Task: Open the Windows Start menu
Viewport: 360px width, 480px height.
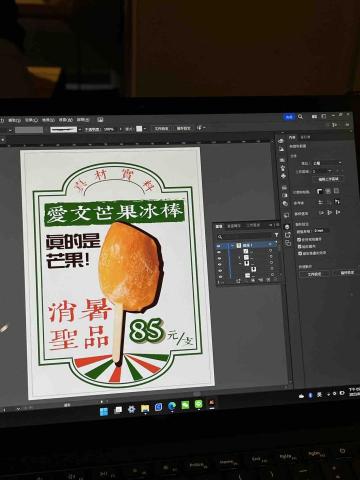Action: pyautogui.click(x=104, y=411)
